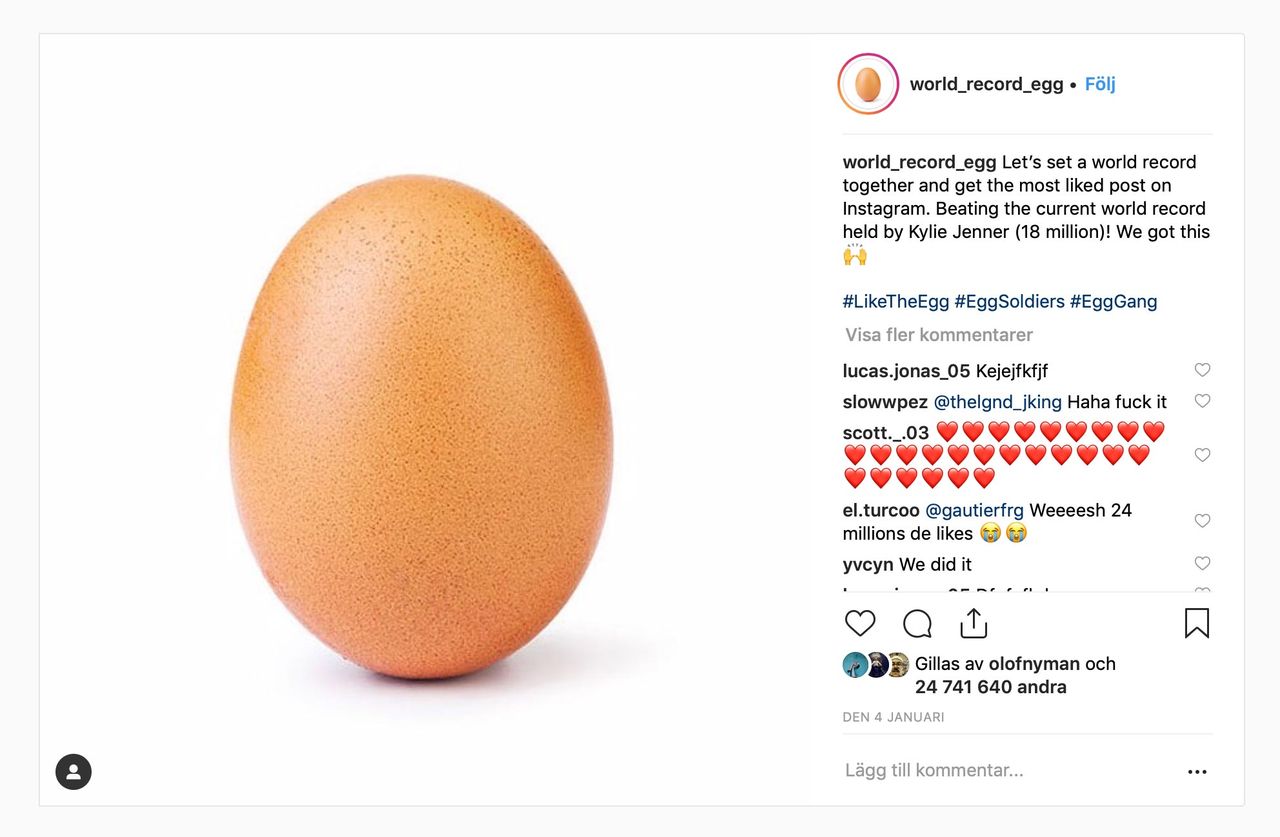The width and height of the screenshot is (1280, 837).
Task: Expand likers by clicking 24 741 640 andra
Action: click(991, 687)
